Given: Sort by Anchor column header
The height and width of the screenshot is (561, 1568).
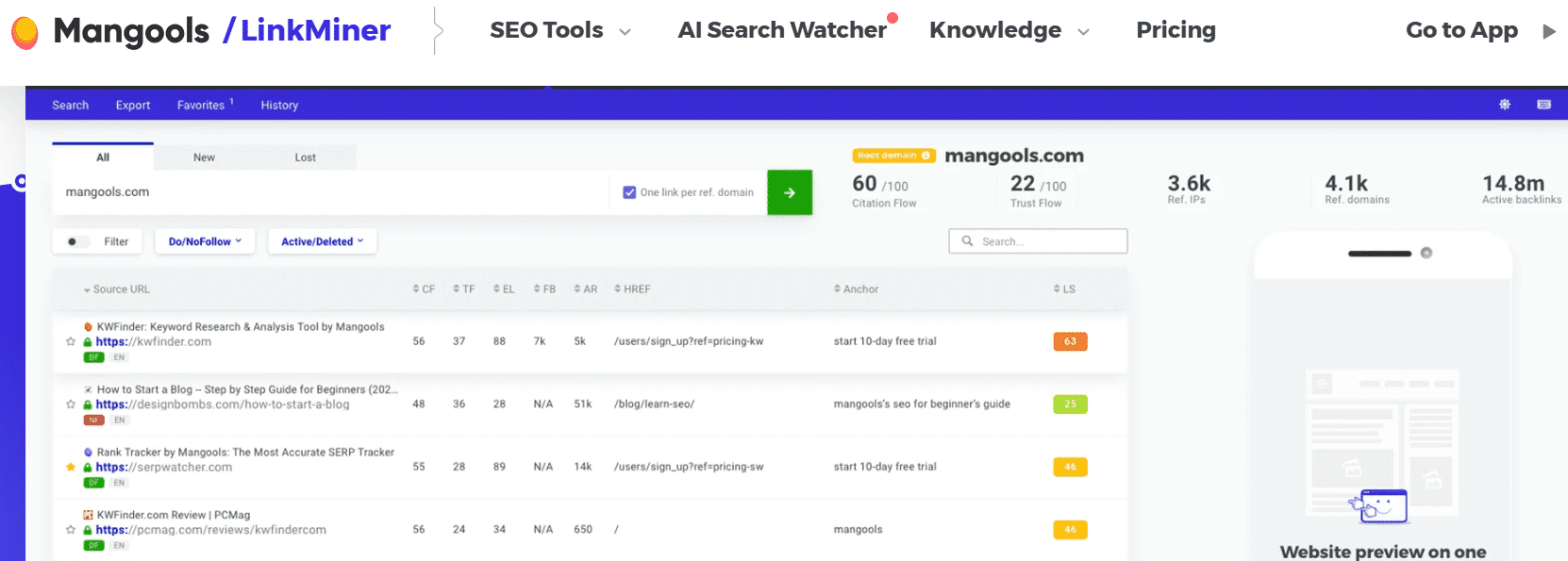Looking at the screenshot, I should pos(856,289).
